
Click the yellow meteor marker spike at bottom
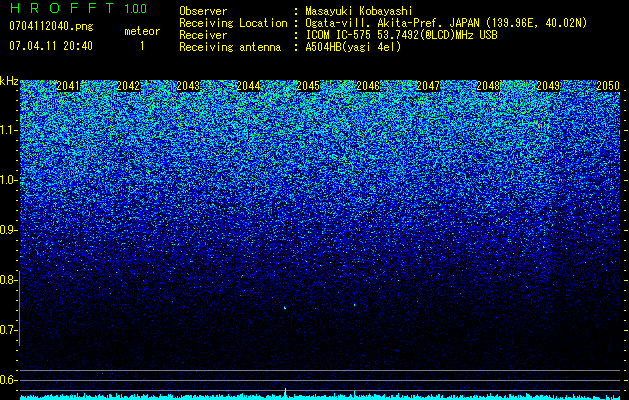pos(285,394)
